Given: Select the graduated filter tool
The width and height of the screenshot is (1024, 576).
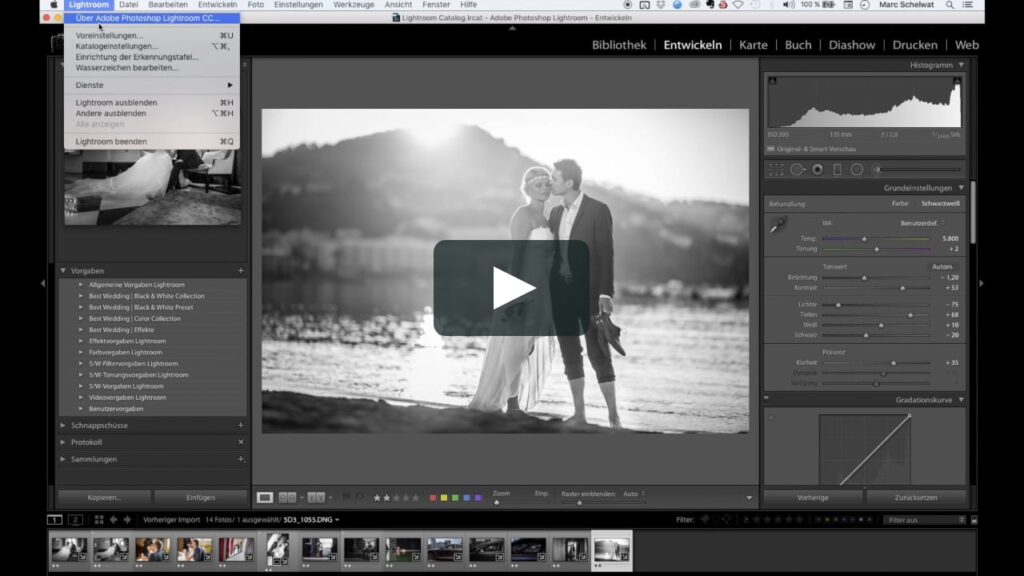Looking at the screenshot, I should [x=837, y=170].
